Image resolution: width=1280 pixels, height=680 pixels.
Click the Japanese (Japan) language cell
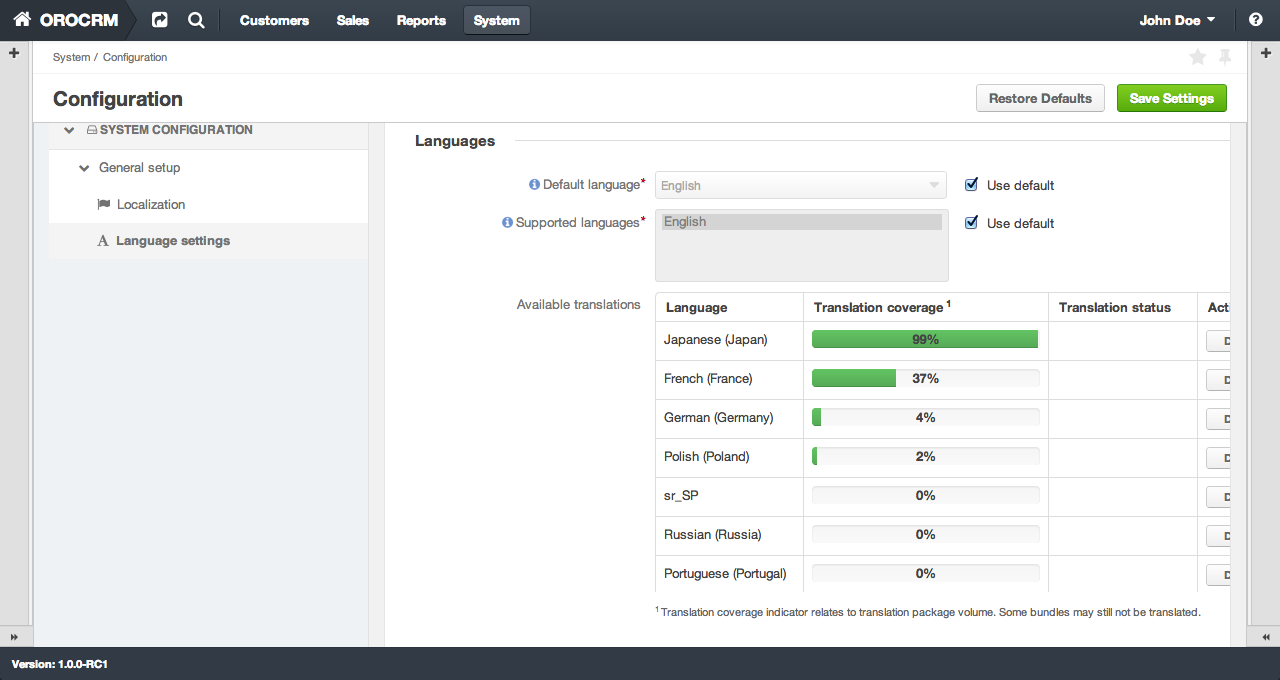[x=729, y=340]
